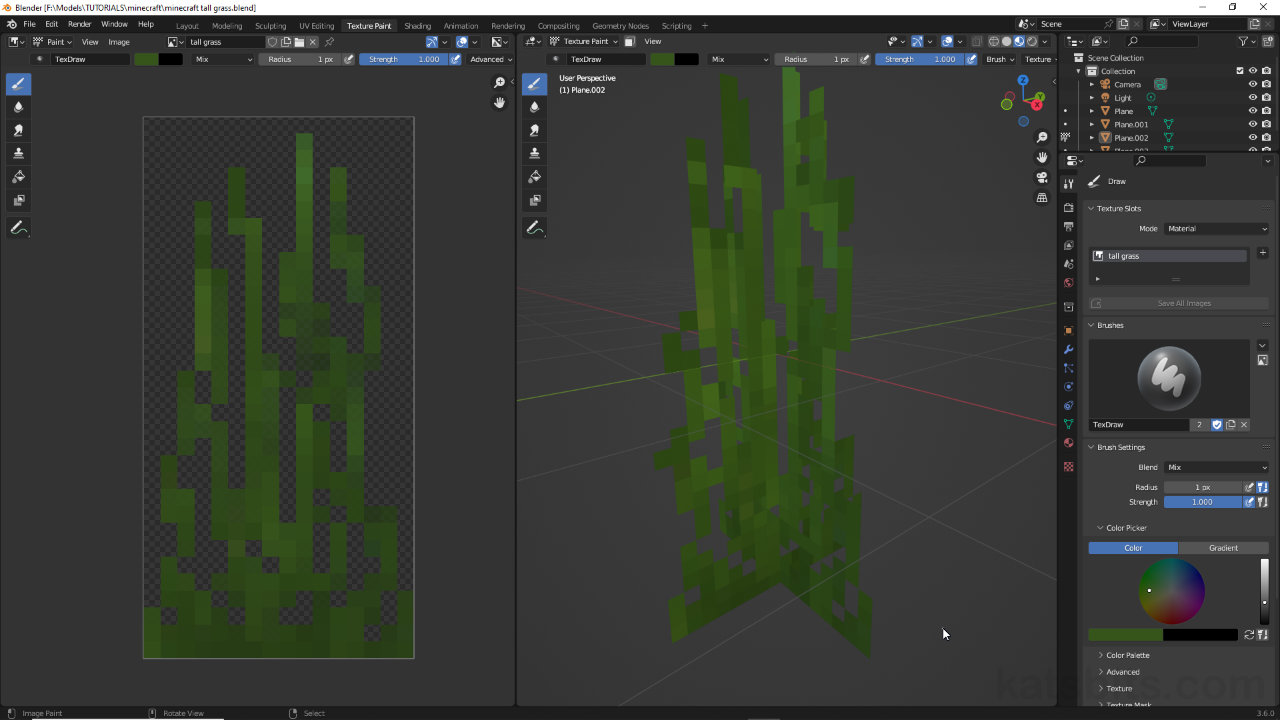
Task: Select the Soften tool in 3D viewport toolbar
Action: click(534, 107)
